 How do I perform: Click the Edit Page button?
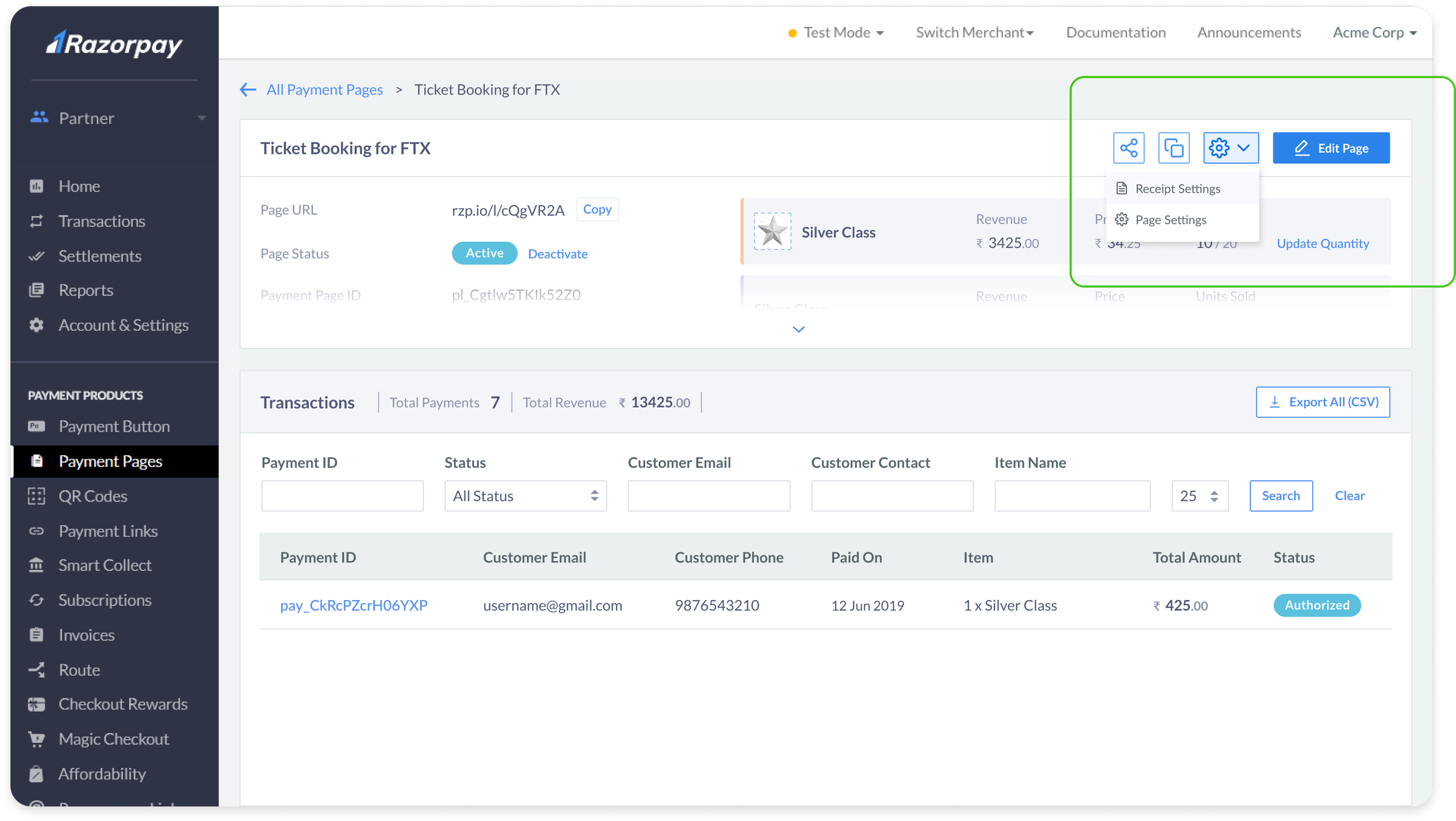coord(1330,148)
